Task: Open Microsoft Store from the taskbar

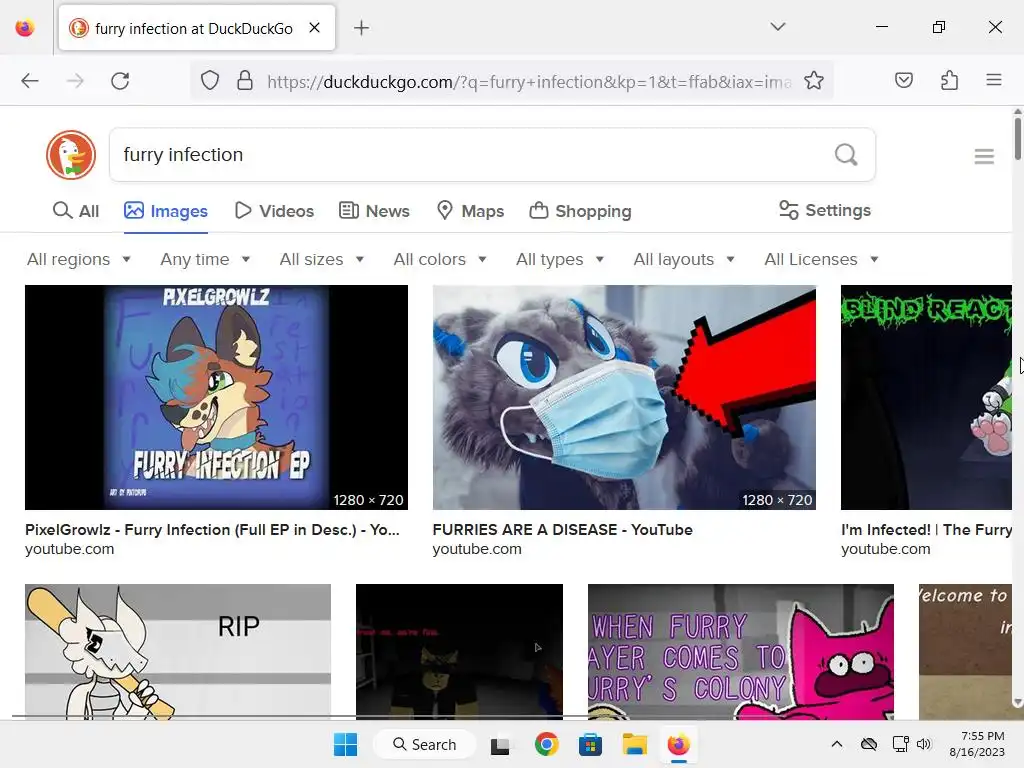Action: pos(590,744)
